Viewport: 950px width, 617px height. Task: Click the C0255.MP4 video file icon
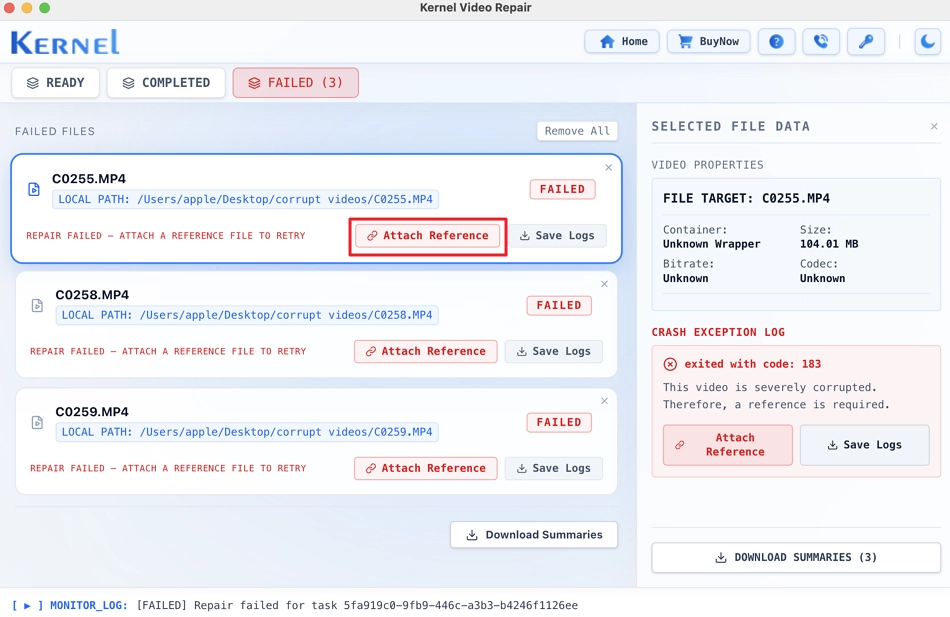(x=34, y=190)
